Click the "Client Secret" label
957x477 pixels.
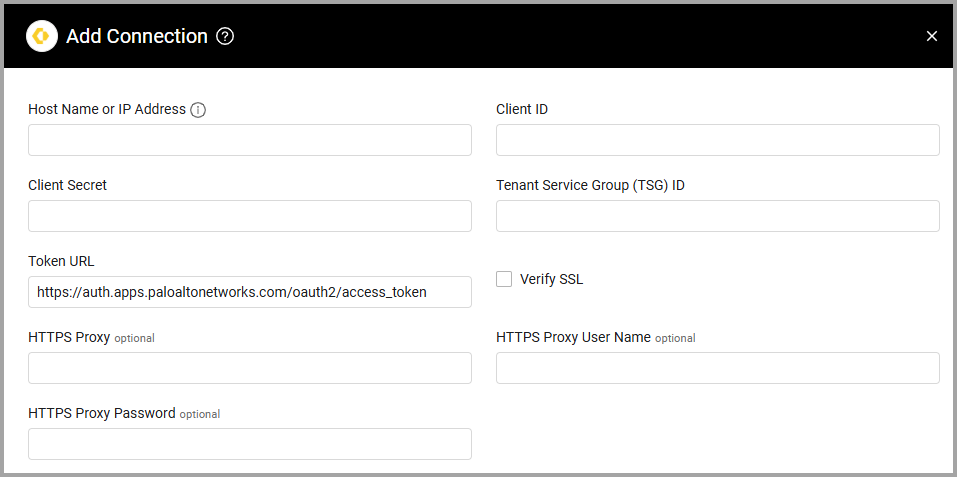[67, 185]
